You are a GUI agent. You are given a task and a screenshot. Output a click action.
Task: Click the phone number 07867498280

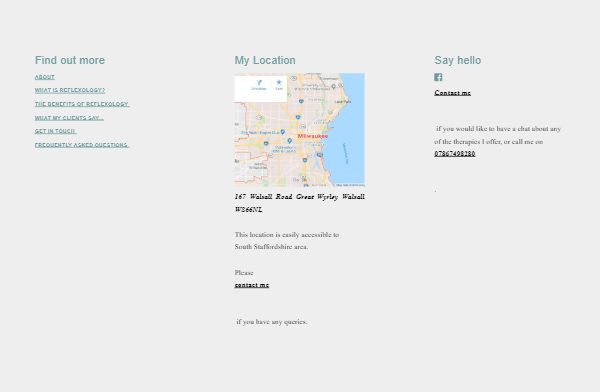(455, 154)
